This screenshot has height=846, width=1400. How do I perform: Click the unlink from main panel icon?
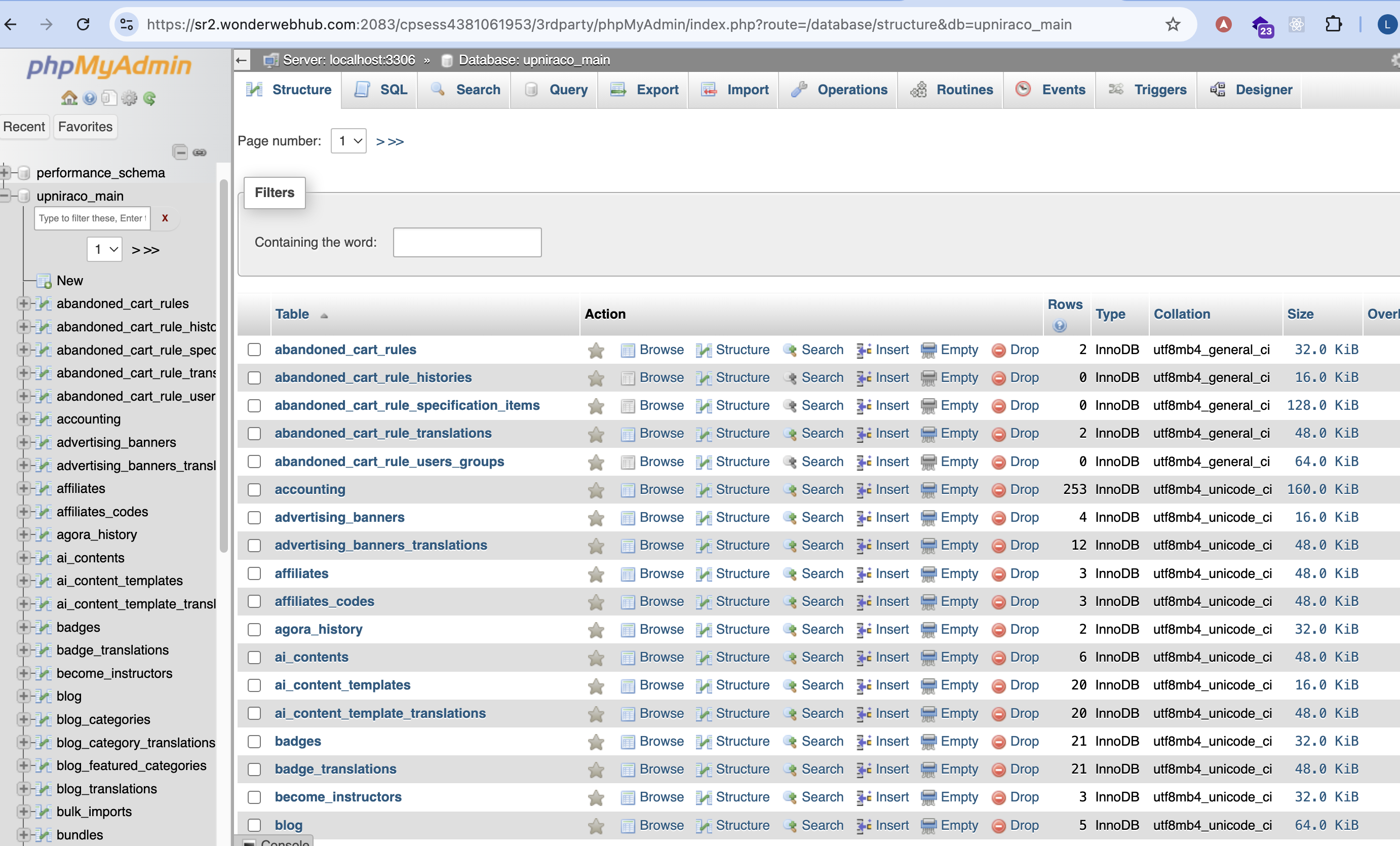click(x=200, y=152)
